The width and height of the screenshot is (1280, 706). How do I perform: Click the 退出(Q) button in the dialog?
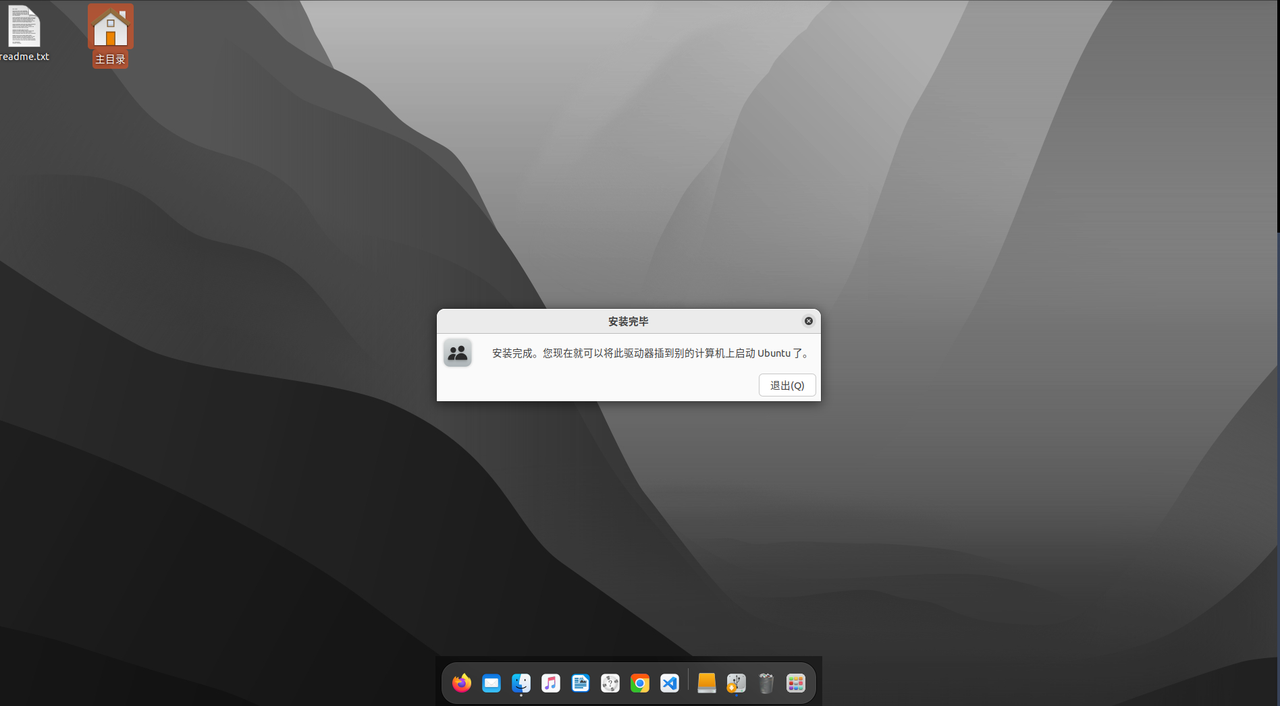pos(787,385)
